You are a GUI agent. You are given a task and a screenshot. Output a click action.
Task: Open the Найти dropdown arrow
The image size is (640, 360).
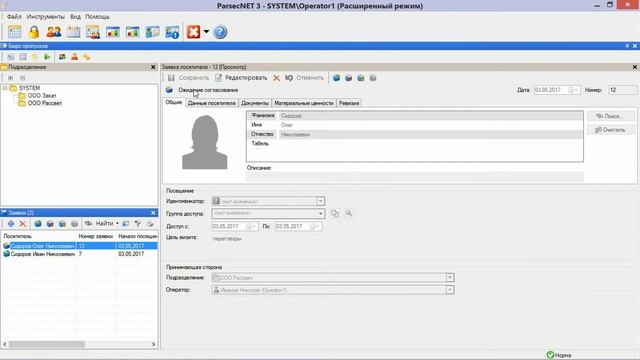[x=117, y=224]
